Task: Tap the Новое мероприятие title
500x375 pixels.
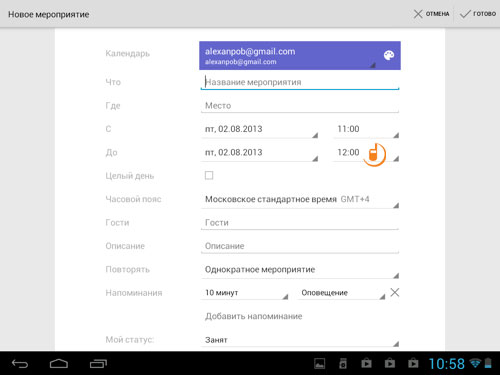Action: pyautogui.click(x=49, y=14)
